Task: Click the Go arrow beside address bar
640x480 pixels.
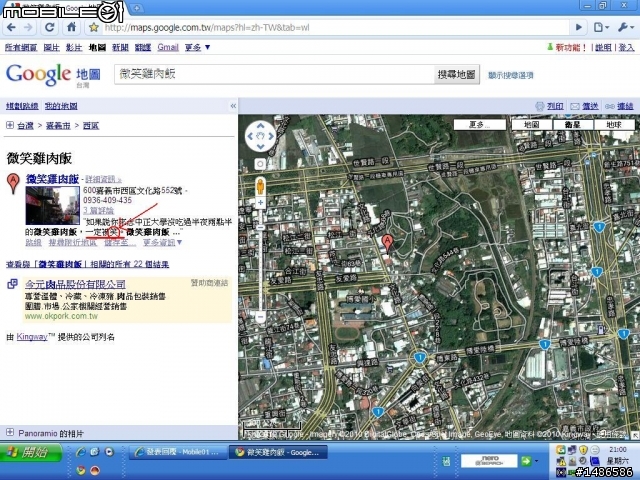Action: [x=578, y=28]
